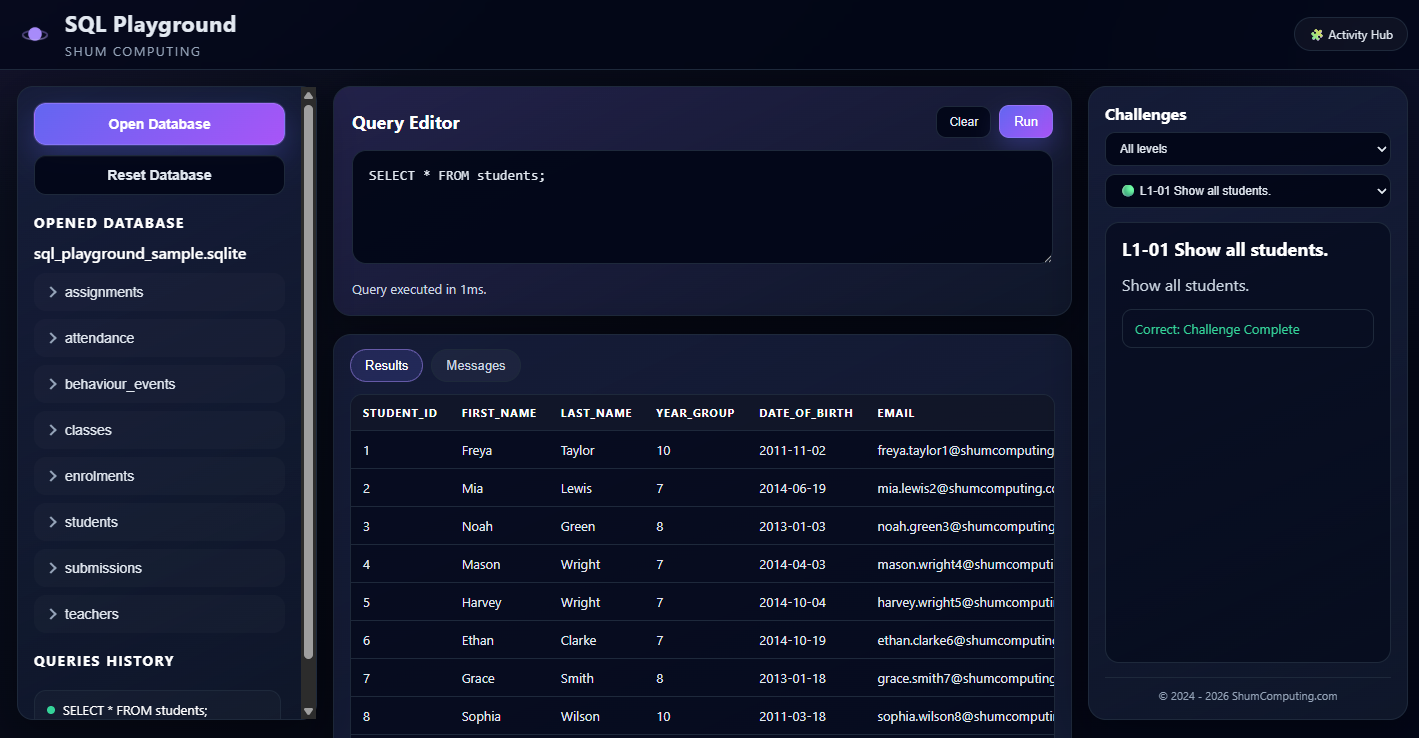Image resolution: width=1419 pixels, height=738 pixels.
Task: Open the L1-01 challenge selection dropdown
Action: pos(1247,191)
